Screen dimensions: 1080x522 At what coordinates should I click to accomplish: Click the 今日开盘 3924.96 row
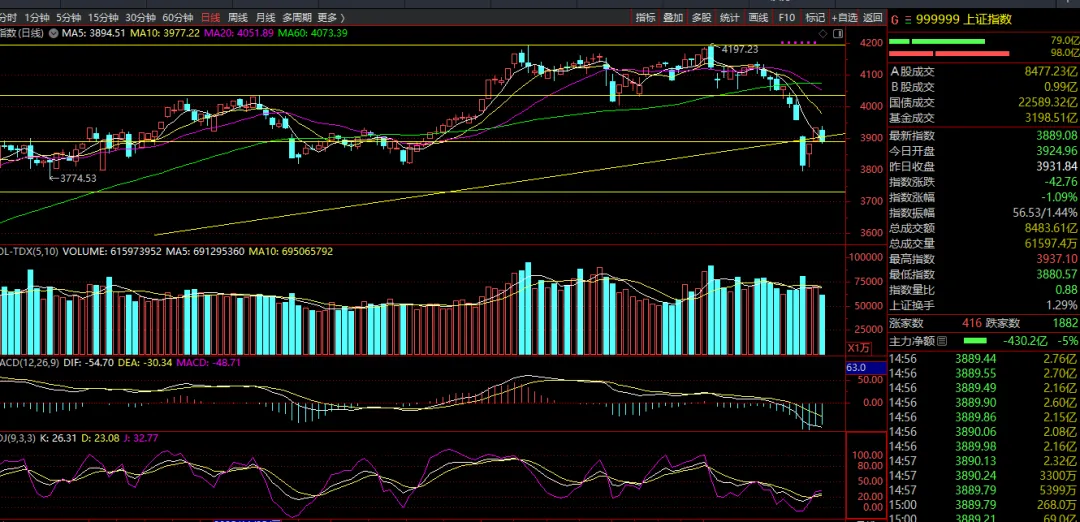984,151
